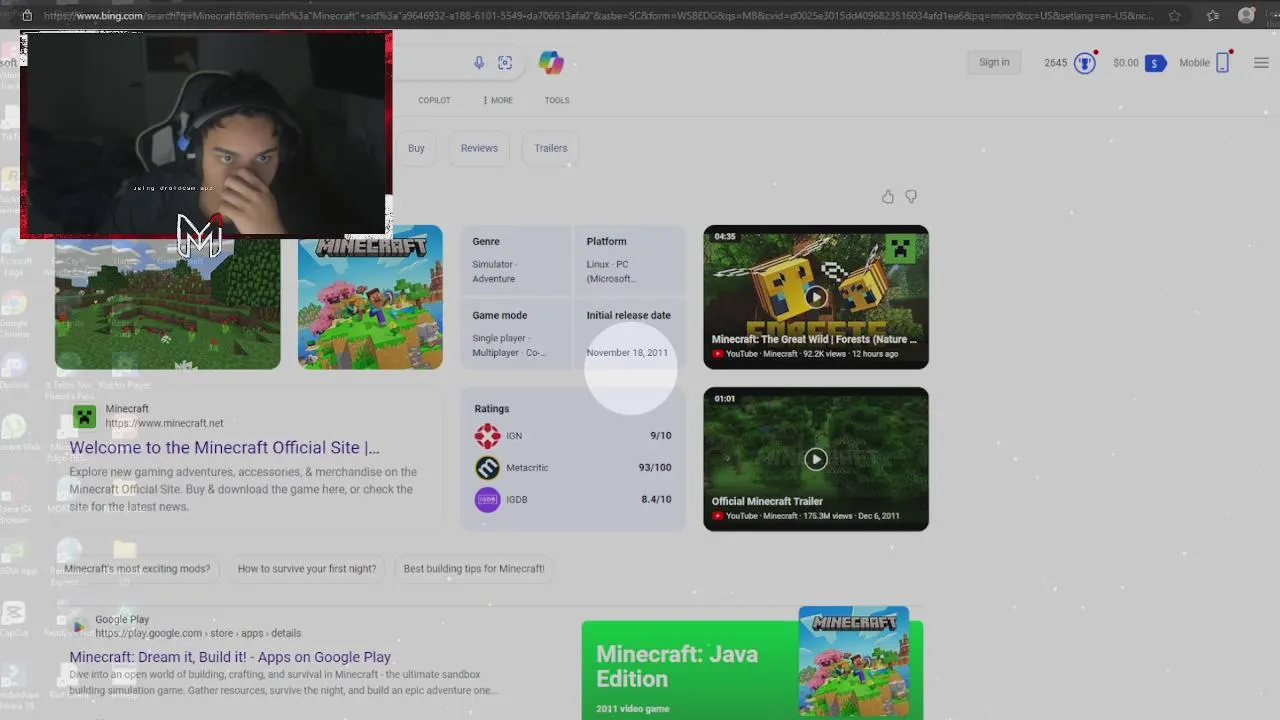The image size is (1280, 720).
Task: Click the www.minecraft.net URL
Action: (164, 423)
